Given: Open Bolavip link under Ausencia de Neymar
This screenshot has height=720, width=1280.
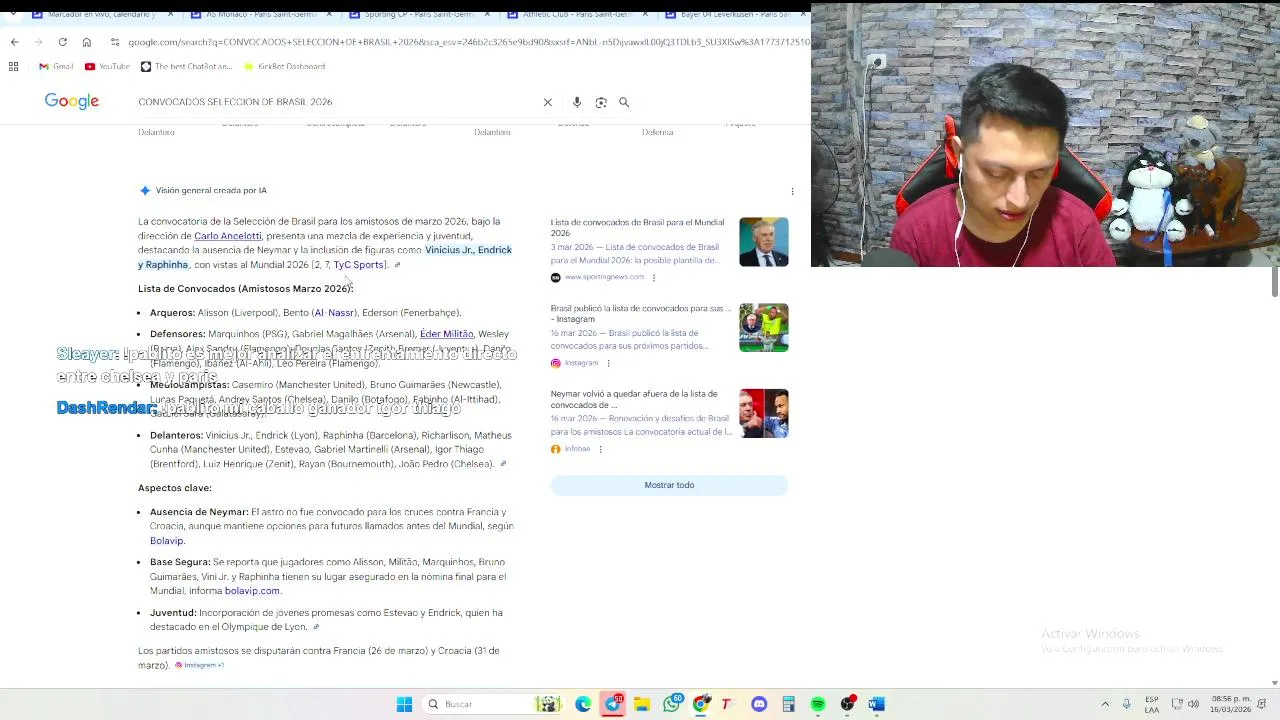Looking at the screenshot, I should coord(167,541).
